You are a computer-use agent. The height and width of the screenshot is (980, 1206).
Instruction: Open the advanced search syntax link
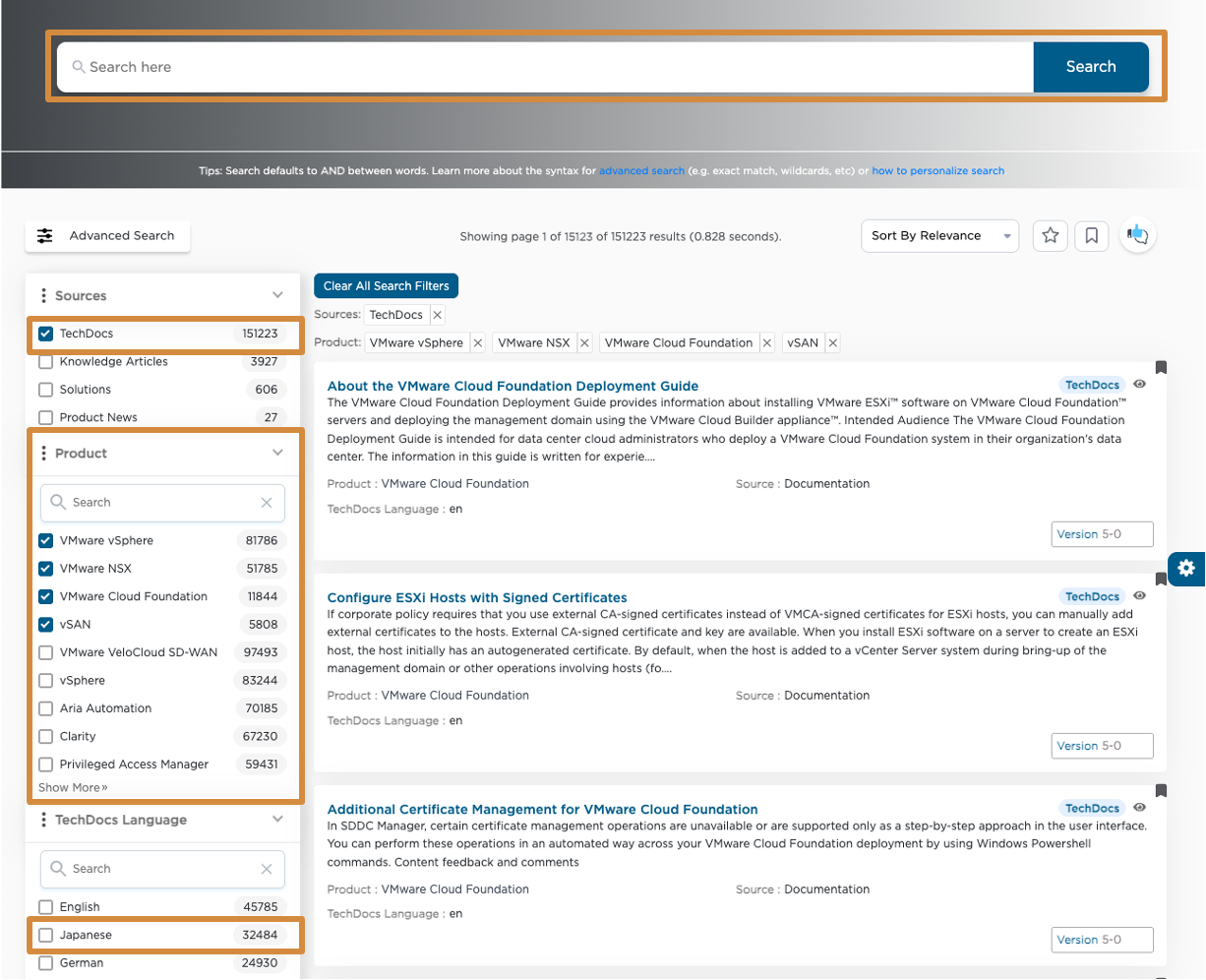[x=641, y=171]
